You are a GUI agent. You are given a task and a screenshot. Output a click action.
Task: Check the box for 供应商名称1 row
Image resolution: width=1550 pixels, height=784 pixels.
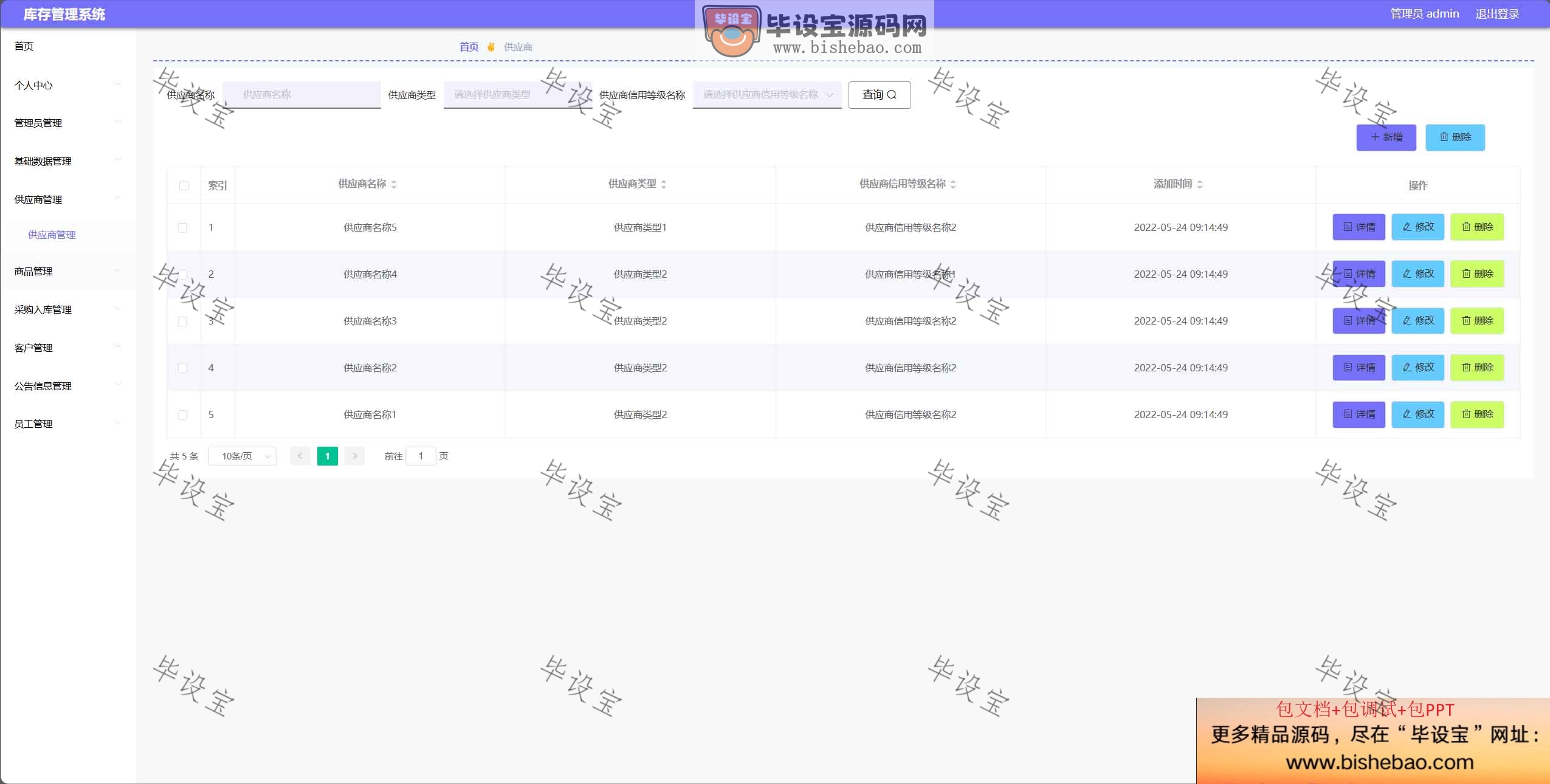point(182,414)
